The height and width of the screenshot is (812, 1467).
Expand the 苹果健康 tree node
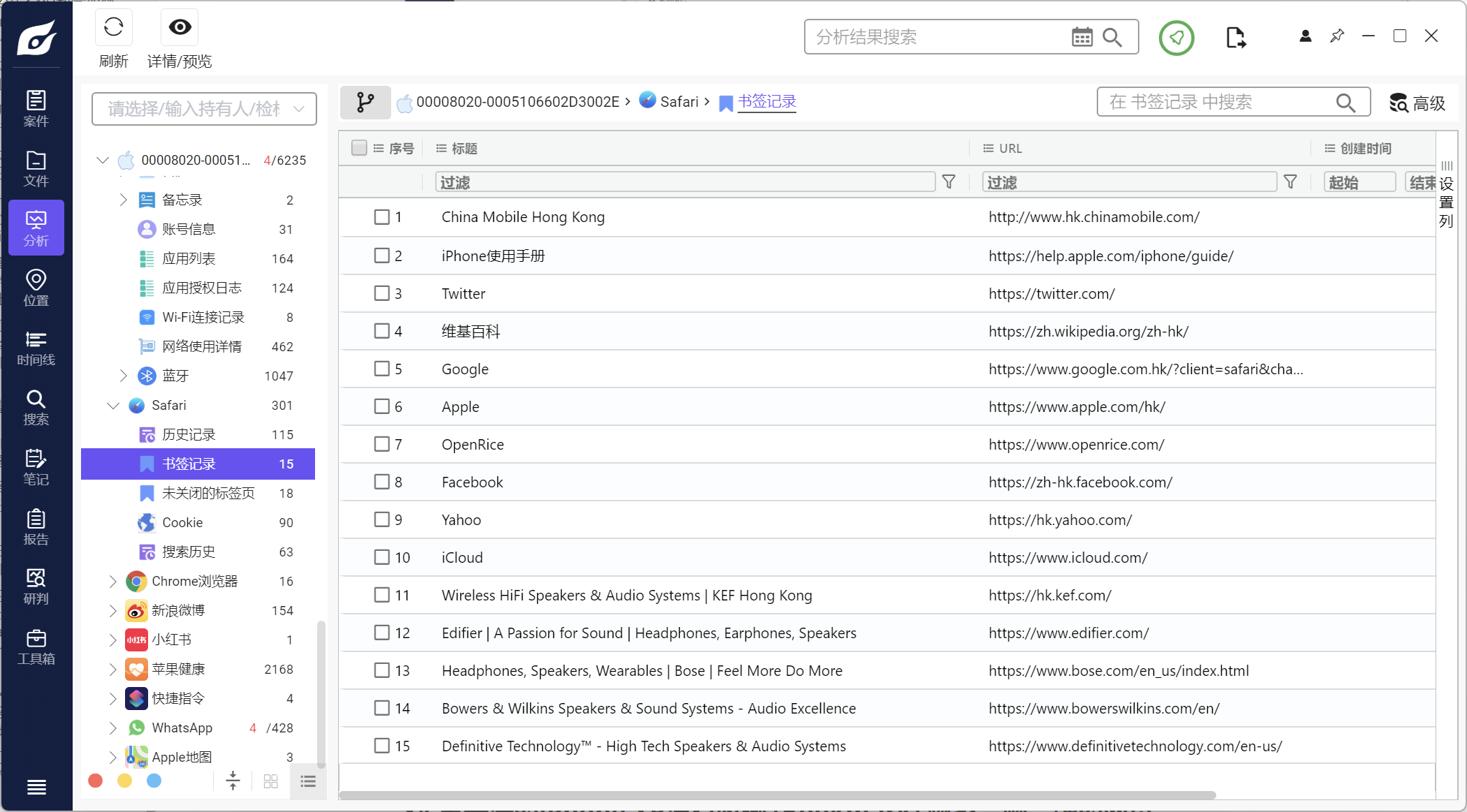(x=113, y=669)
